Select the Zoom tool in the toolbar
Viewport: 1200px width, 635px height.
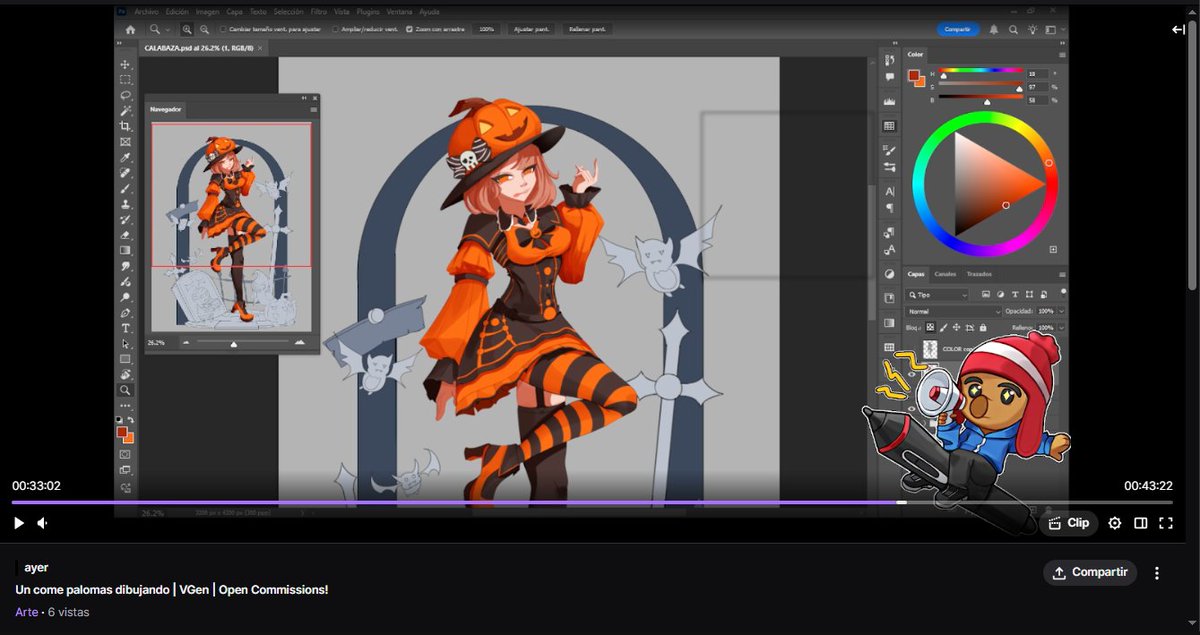click(125, 390)
